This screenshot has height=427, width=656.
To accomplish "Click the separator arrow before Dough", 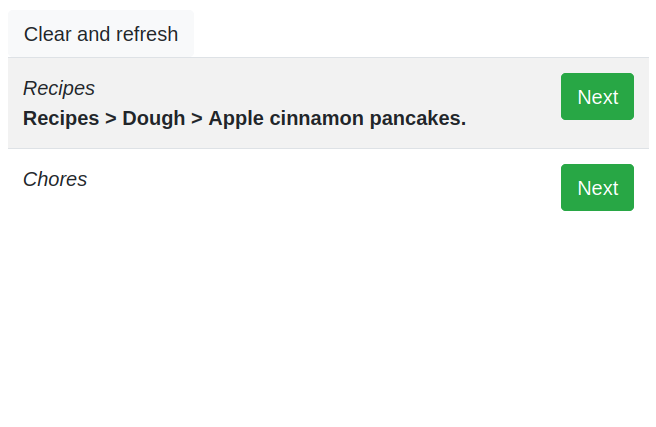I will pos(111,118).
